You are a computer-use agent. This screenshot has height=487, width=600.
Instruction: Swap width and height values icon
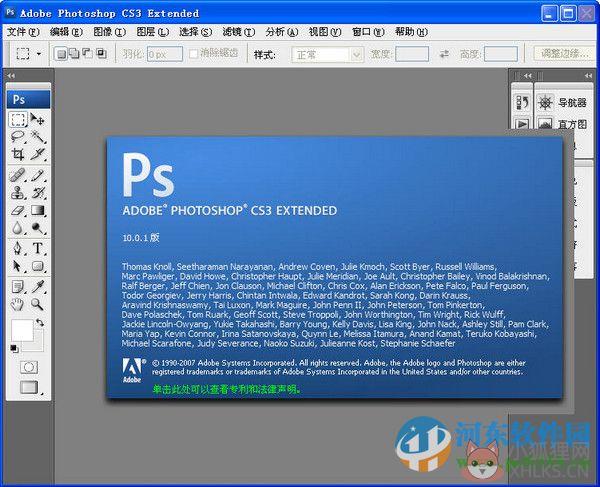pyautogui.click(x=444, y=54)
